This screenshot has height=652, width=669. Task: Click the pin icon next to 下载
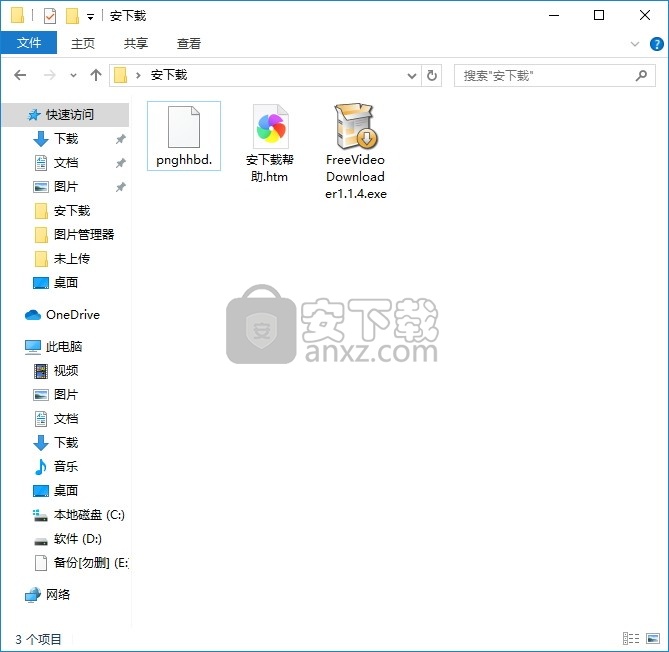(x=121, y=139)
